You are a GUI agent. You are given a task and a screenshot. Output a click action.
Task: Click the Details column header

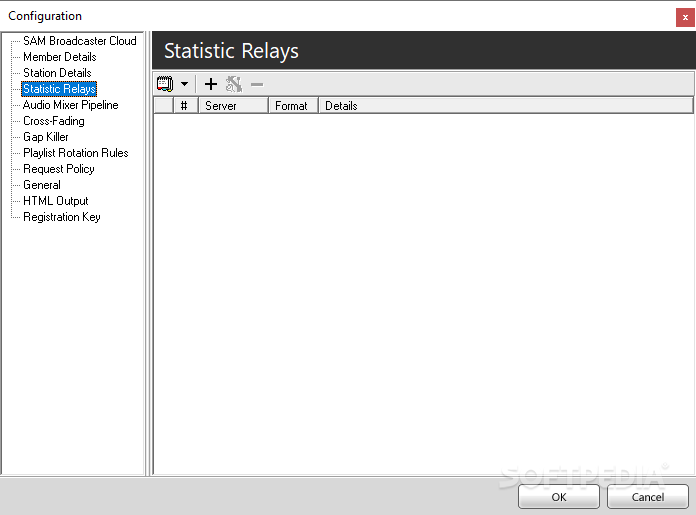(x=506, y=106)
